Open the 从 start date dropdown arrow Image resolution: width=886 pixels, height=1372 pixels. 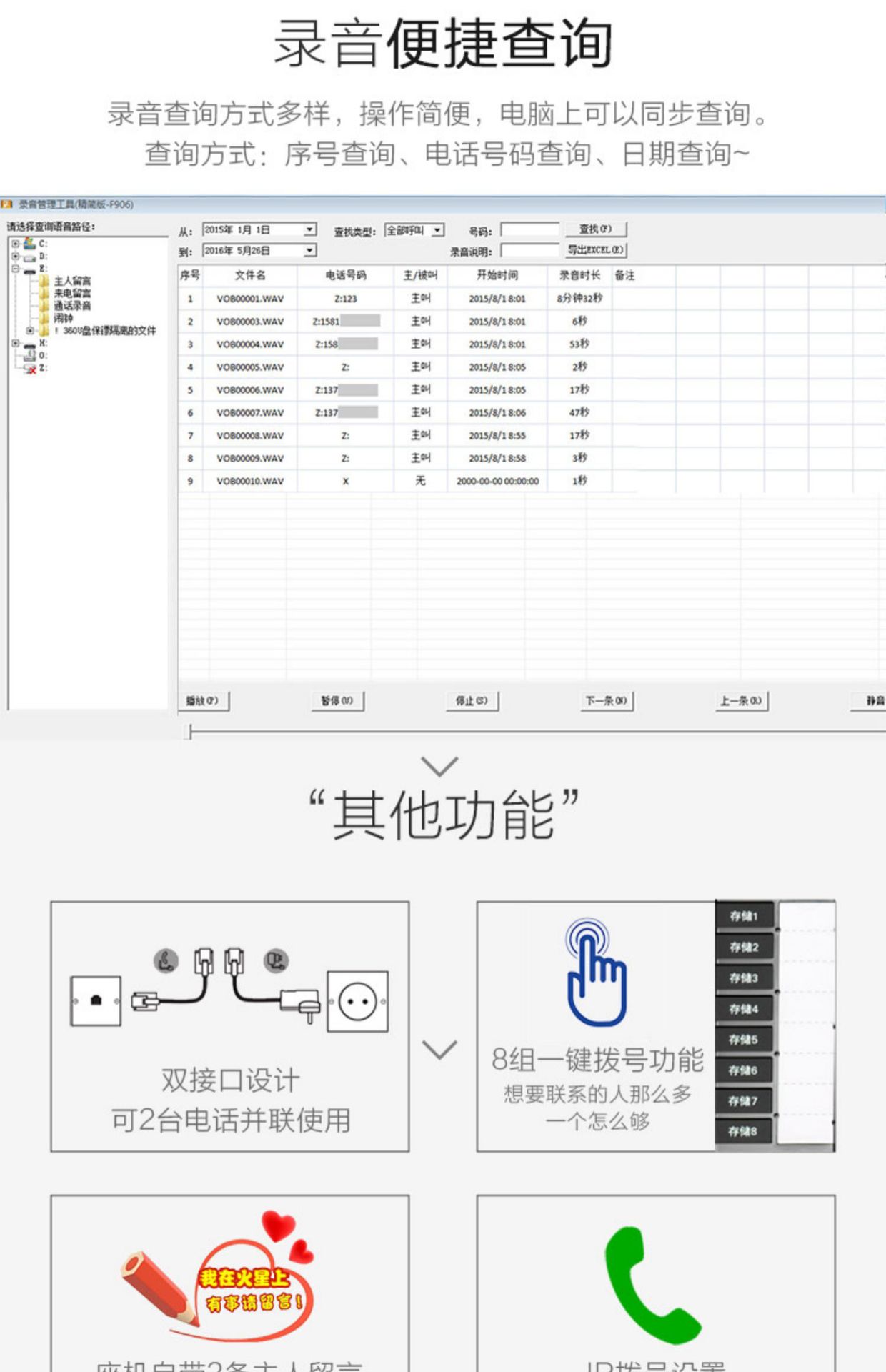[310, 229]
